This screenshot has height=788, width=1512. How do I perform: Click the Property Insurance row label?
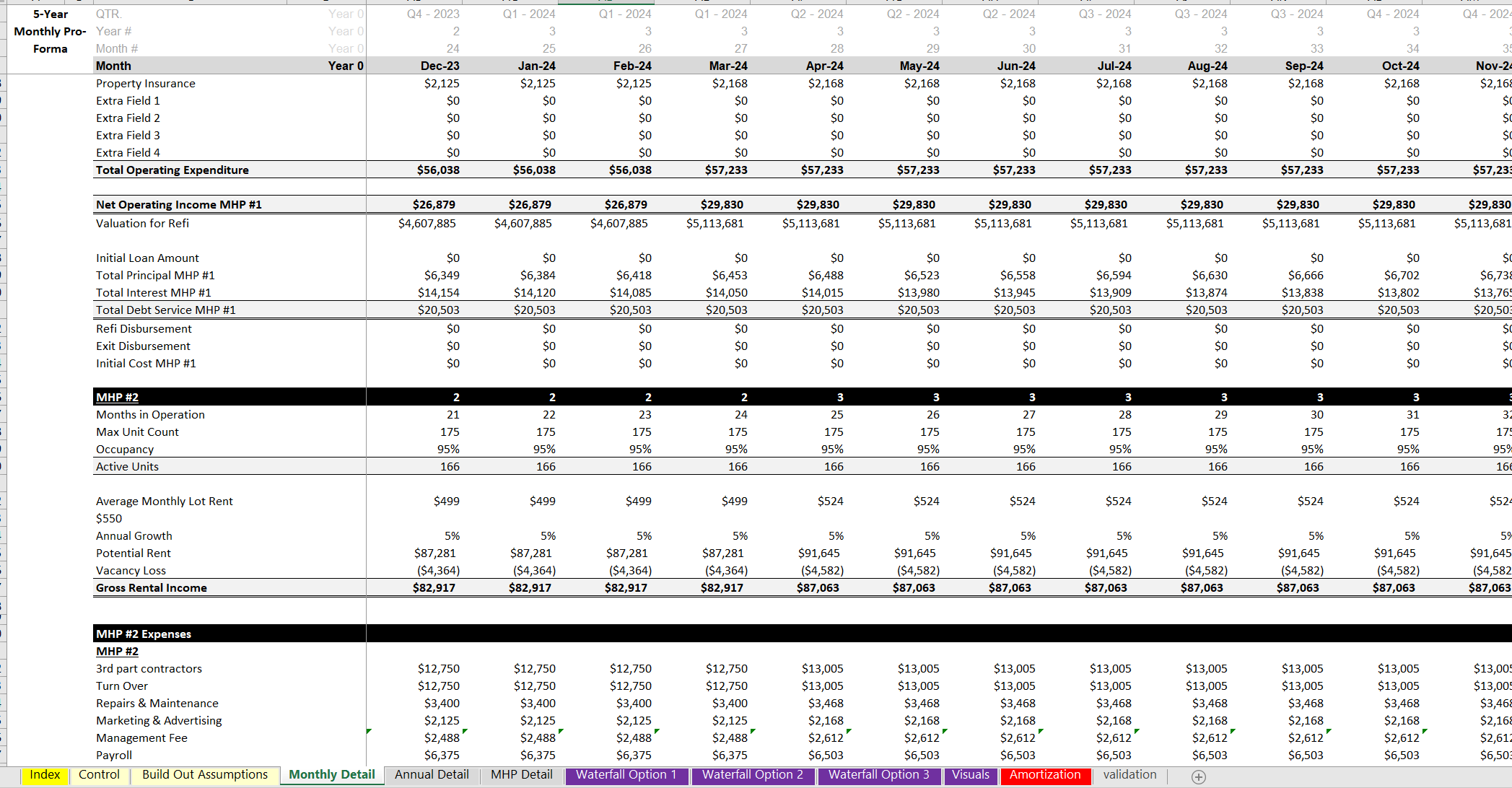point(146,84)
